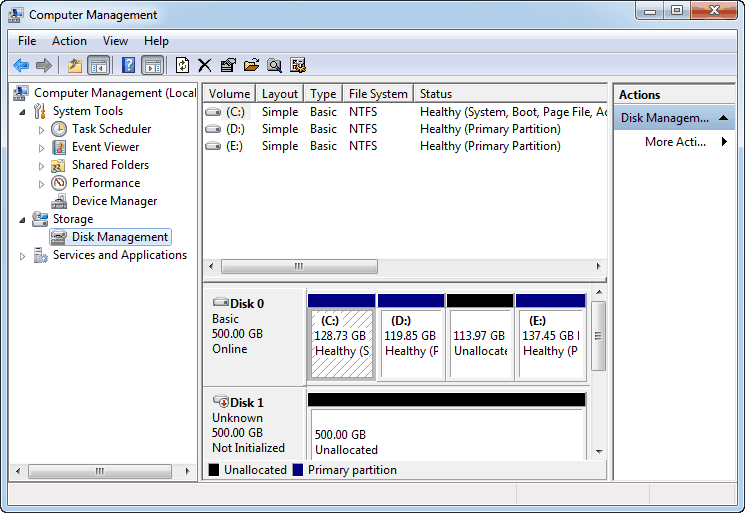Collapse the Storage tree node

[x=22, y=220]
